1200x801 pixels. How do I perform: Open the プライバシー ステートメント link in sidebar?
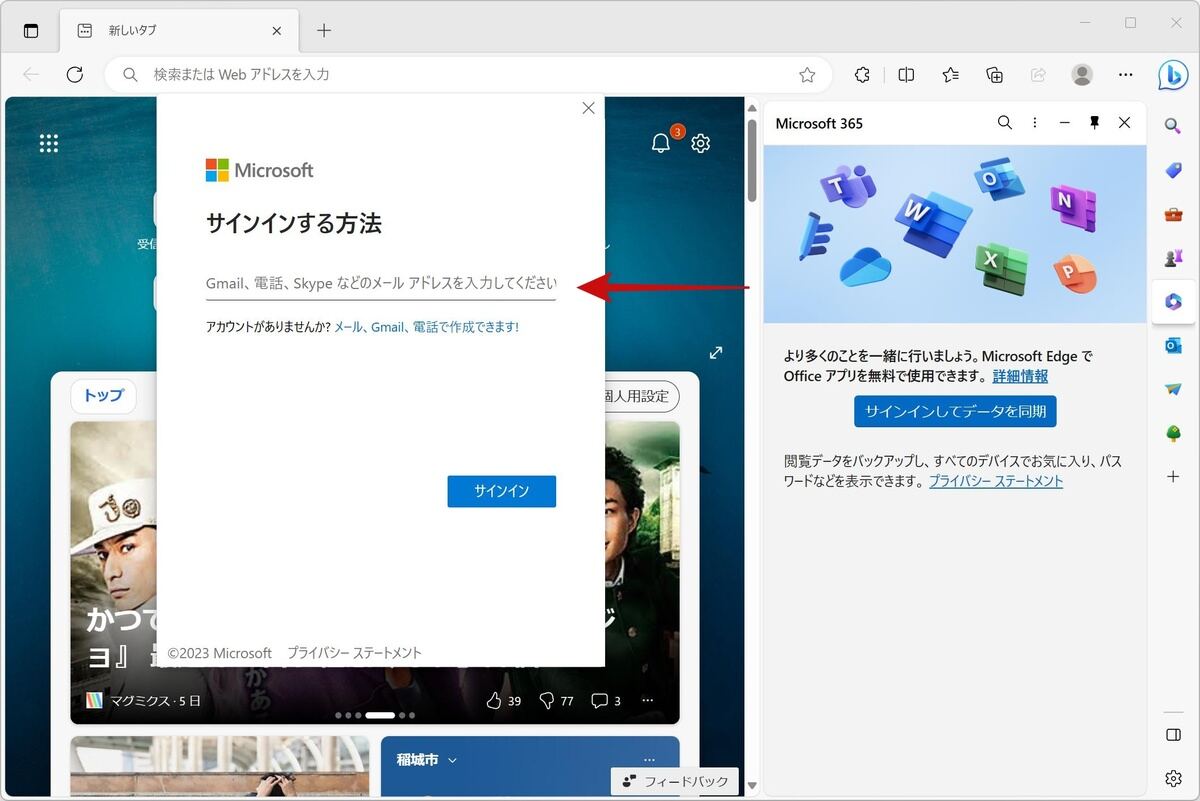(996, 481)
